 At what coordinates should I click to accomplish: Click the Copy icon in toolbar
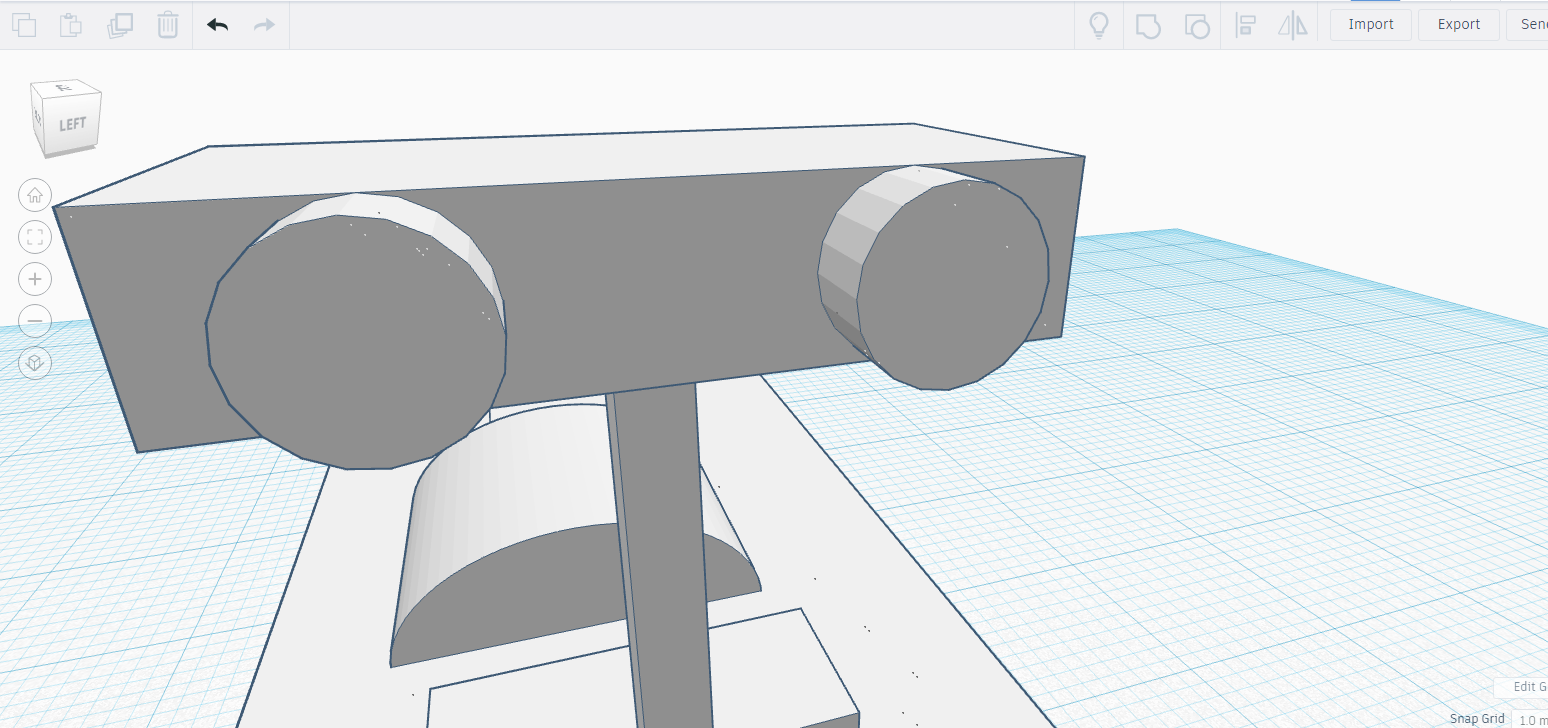[x=24, y=25]
